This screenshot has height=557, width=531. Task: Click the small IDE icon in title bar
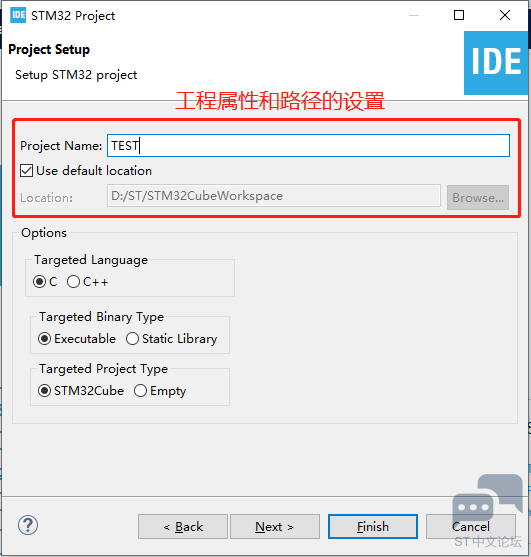(18, 15)
